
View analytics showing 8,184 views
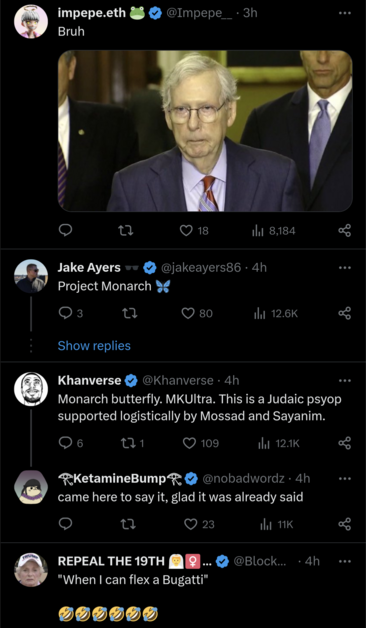pos(273,231)
